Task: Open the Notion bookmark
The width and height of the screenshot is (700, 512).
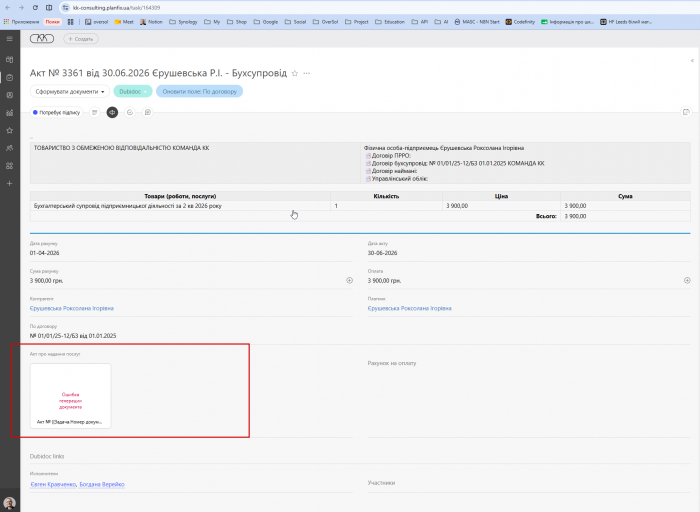Action: (x=151, y=21)
